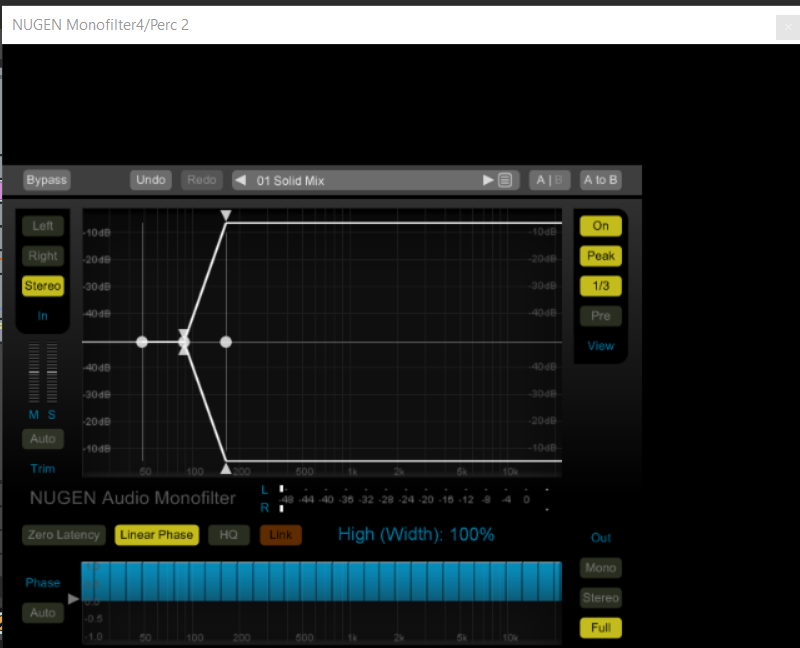This screenshot has width=800, height=648.
Task: Click the bottom triangle handle near 200 Hz
Action: 226,468
